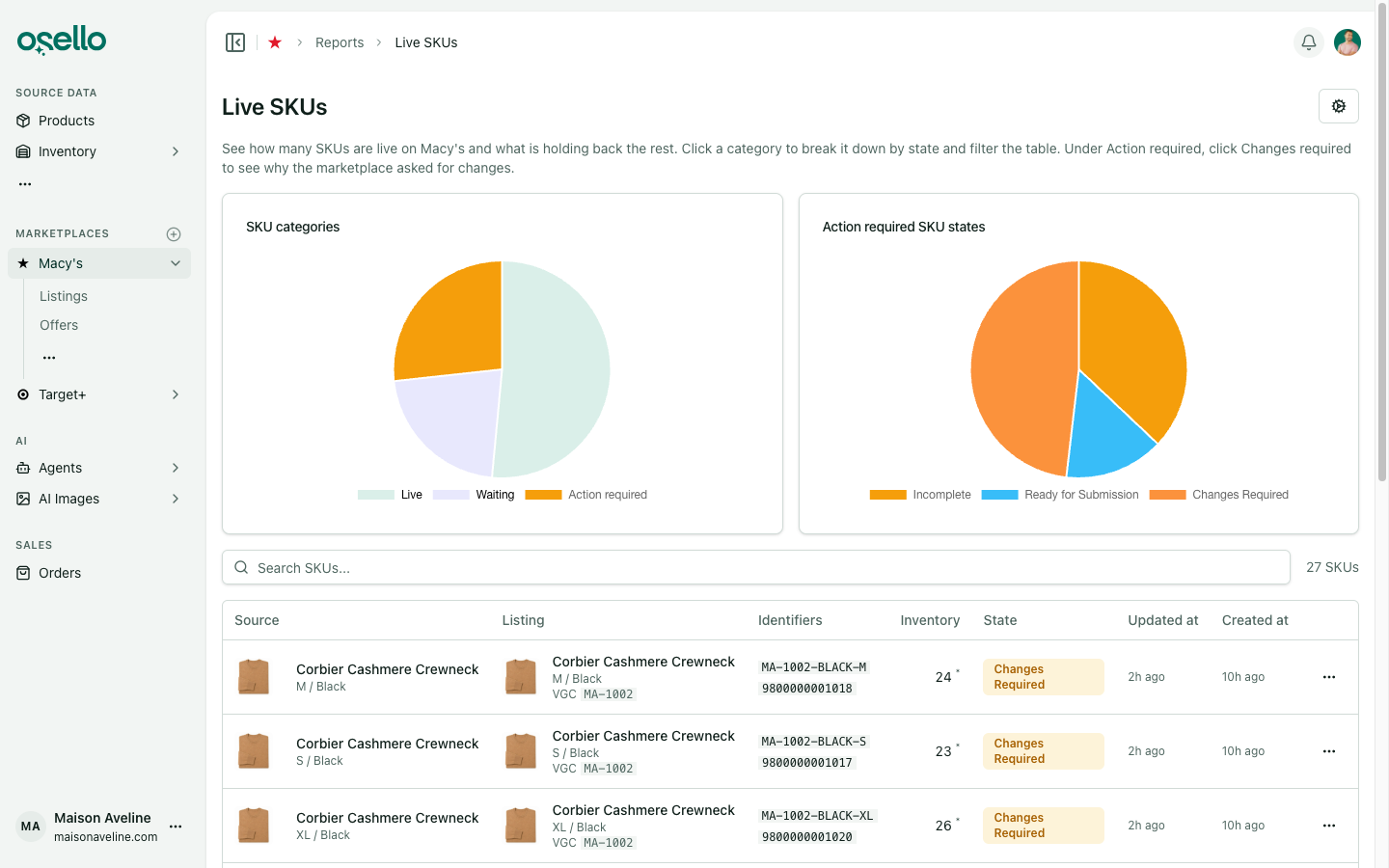Image resolution: width=1389 pixels, height=868 pixels.
Task: Open Products in the sidebar
Action: [99, 121]
